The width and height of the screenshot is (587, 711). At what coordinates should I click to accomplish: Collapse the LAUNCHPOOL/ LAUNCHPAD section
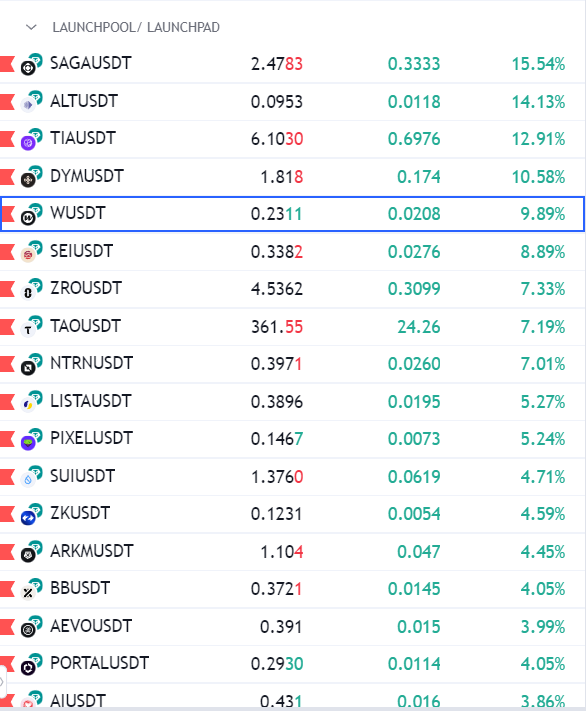tap(31, 27)
